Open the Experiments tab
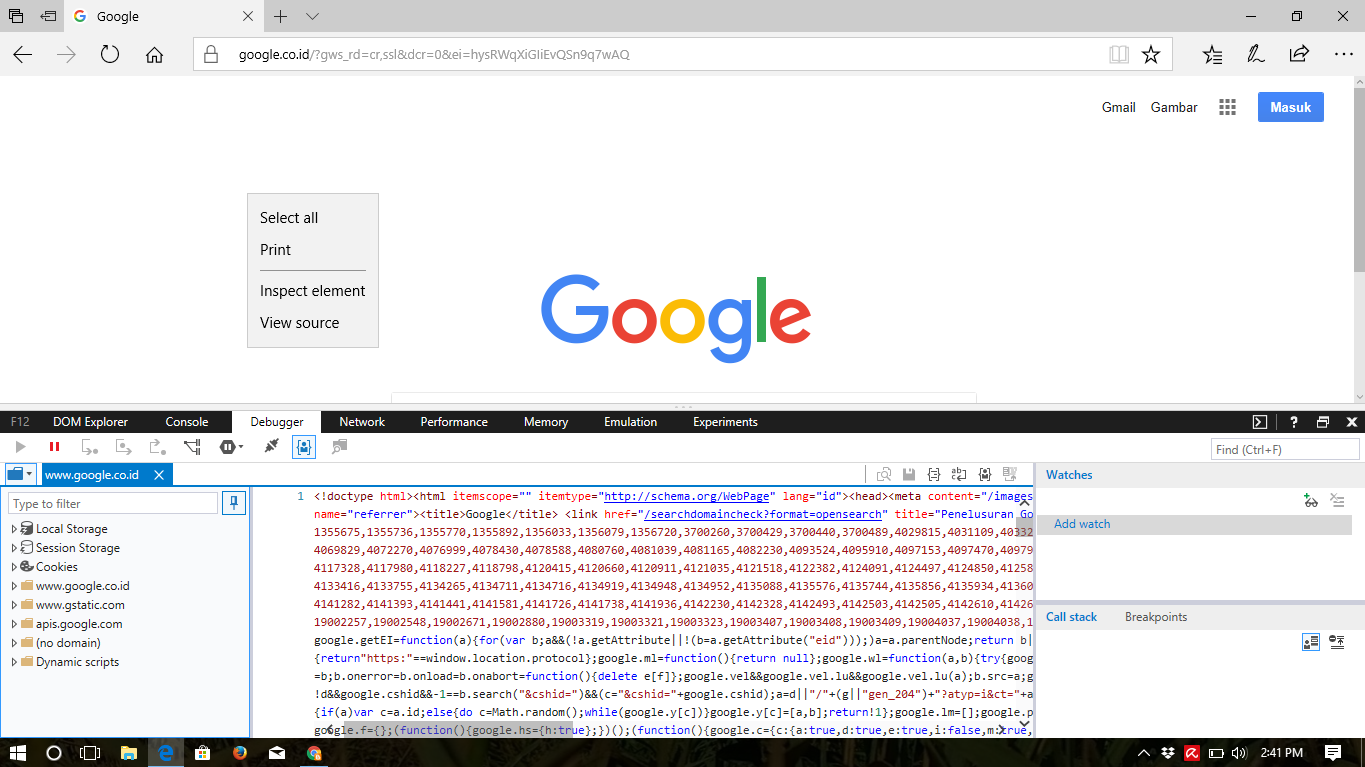Image resolution: width=1365 pixels, height=767 pixels. point(725,422)
